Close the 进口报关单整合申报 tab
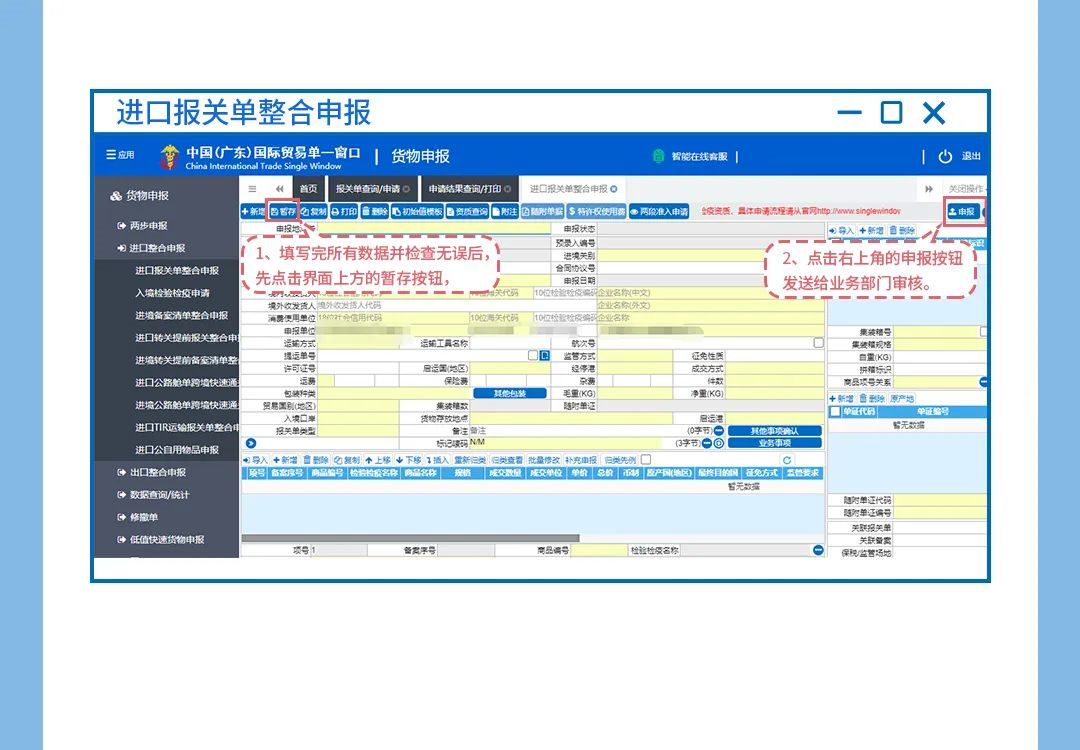This screenshot has width=1080, height=750. (x=614, y=189)
